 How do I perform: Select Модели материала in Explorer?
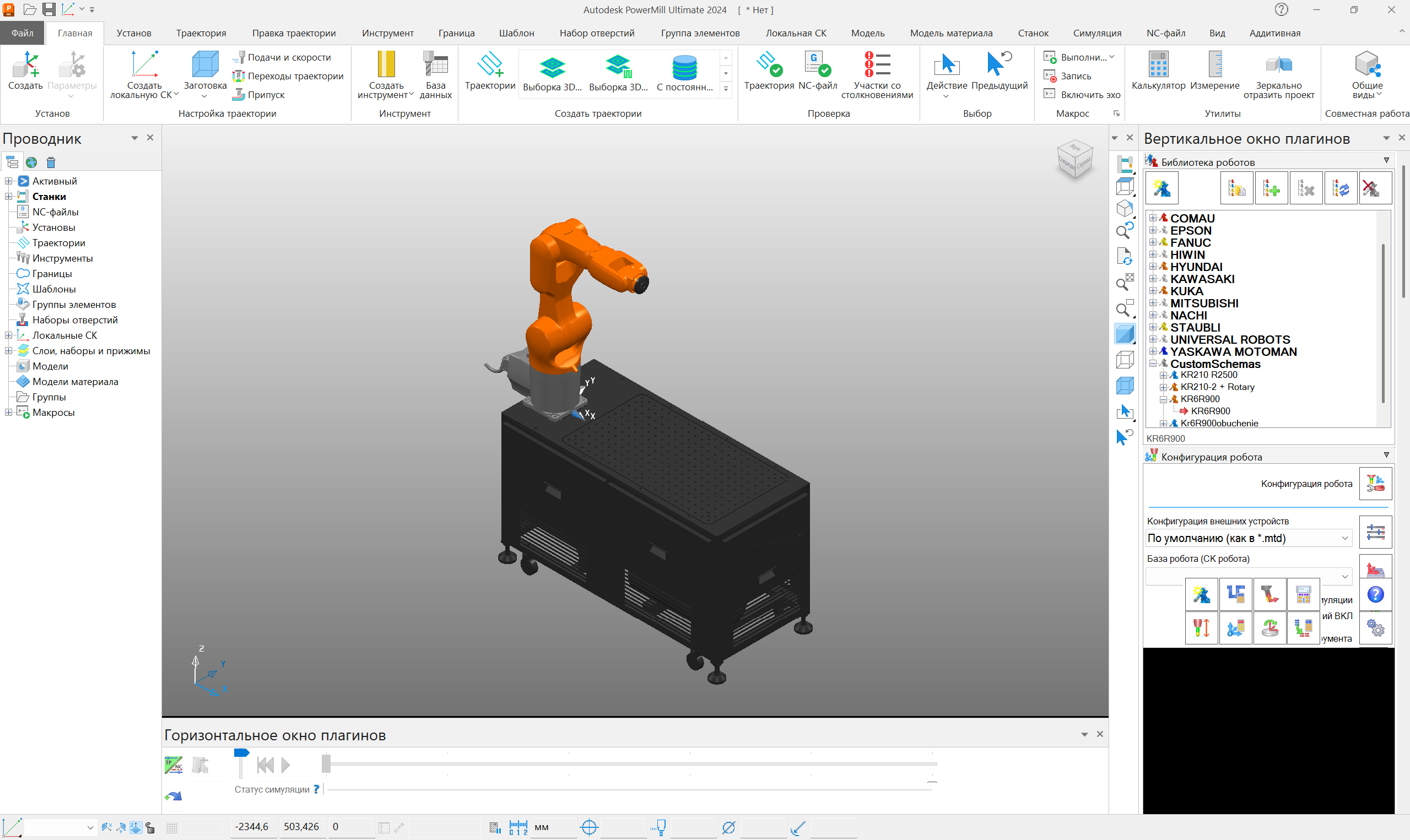(x=75, y=382)
